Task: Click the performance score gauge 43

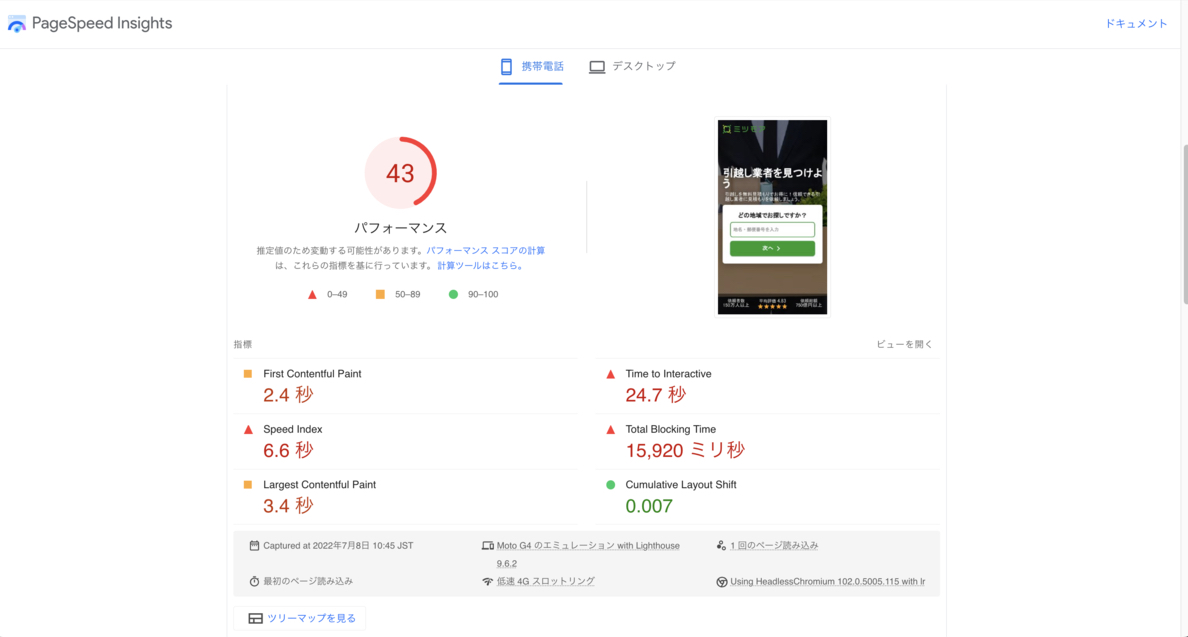Action: click(400, 173)
